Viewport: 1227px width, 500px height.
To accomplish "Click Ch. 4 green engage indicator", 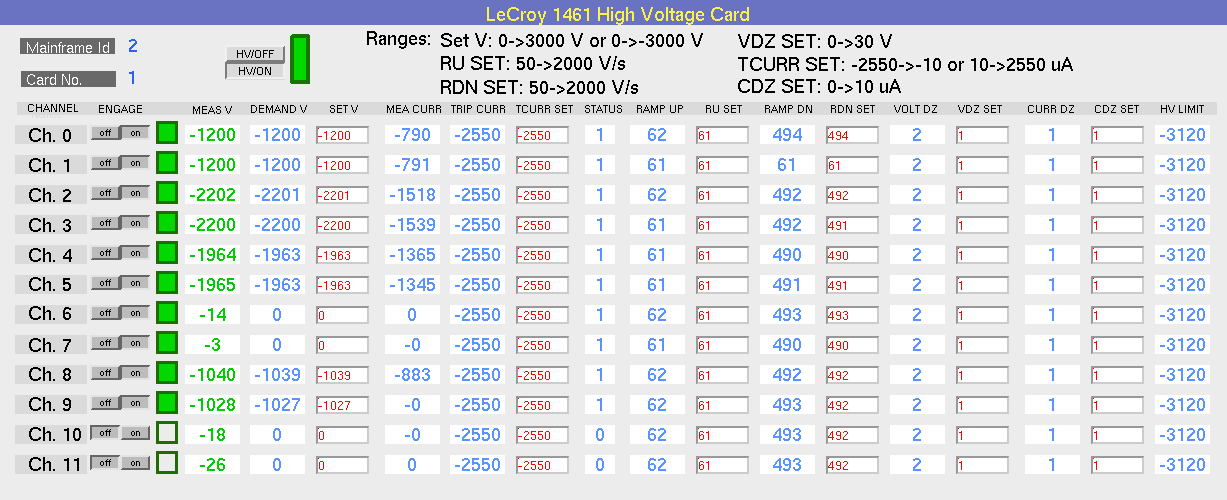I will [167, 254].
